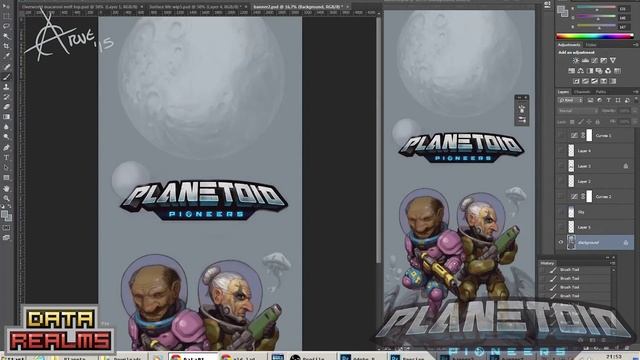Switch to the Channels tab
Screen dimensions: 640x360
(x=582, y=92)
